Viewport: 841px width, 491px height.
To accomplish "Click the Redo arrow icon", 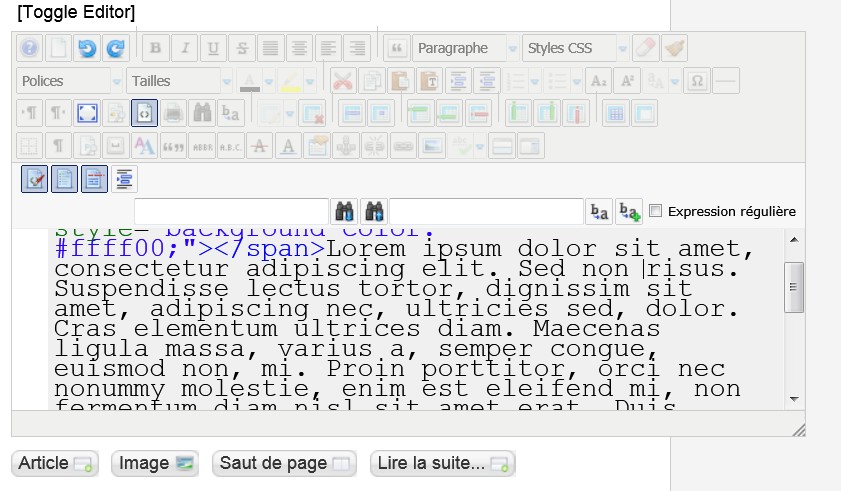I will [x=116, y=48].
